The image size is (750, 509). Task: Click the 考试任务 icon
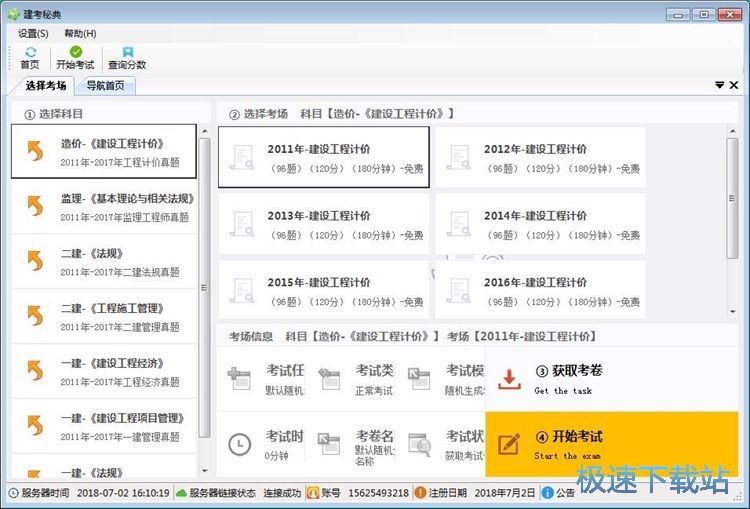tap(239, 378)
